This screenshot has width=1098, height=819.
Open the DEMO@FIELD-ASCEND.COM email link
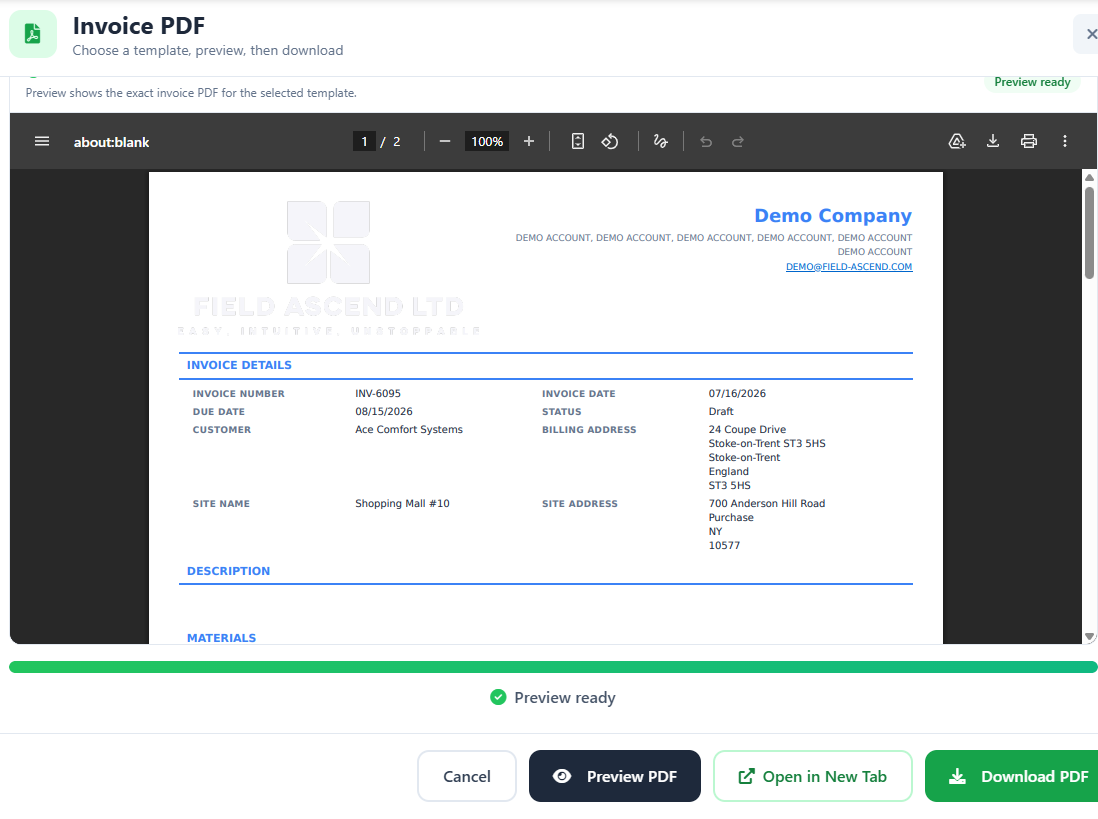click(x=849, y=267)
